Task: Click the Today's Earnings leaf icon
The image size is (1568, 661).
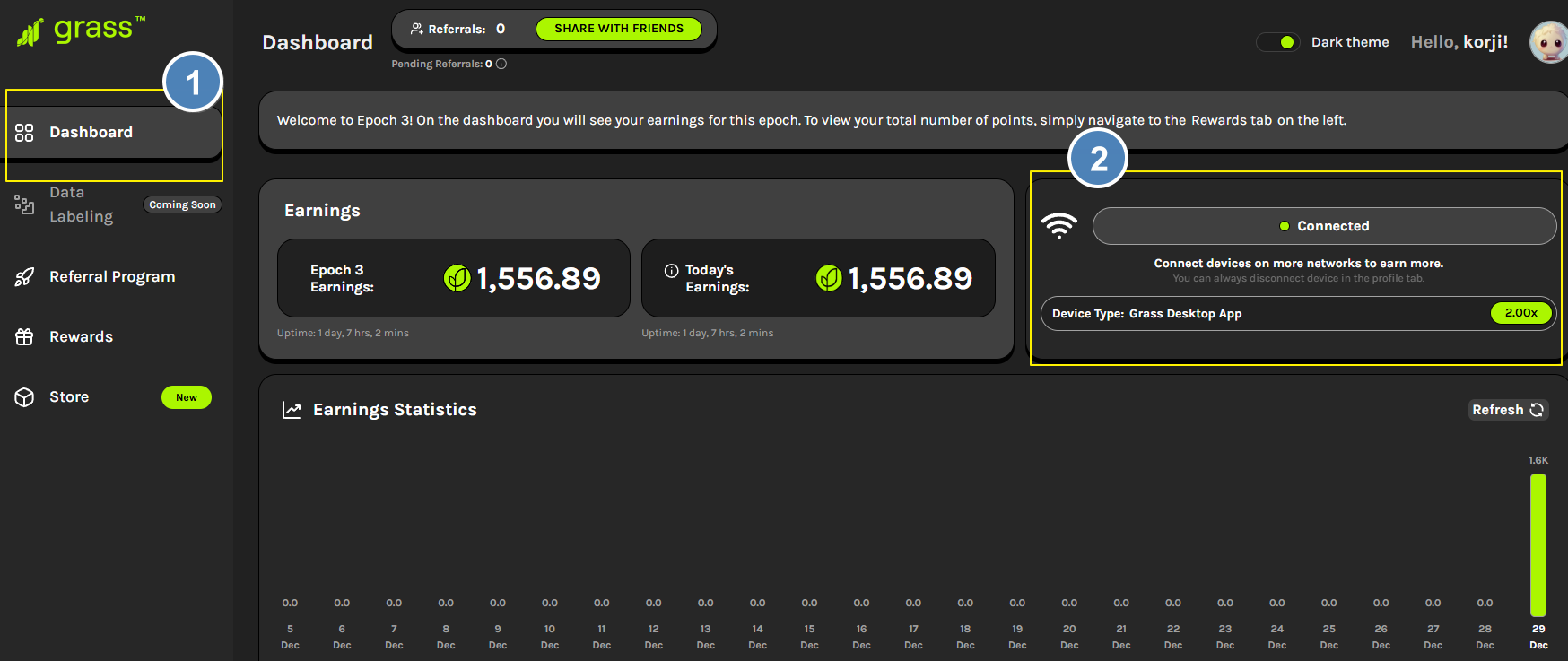Action: tap(829, 278)
